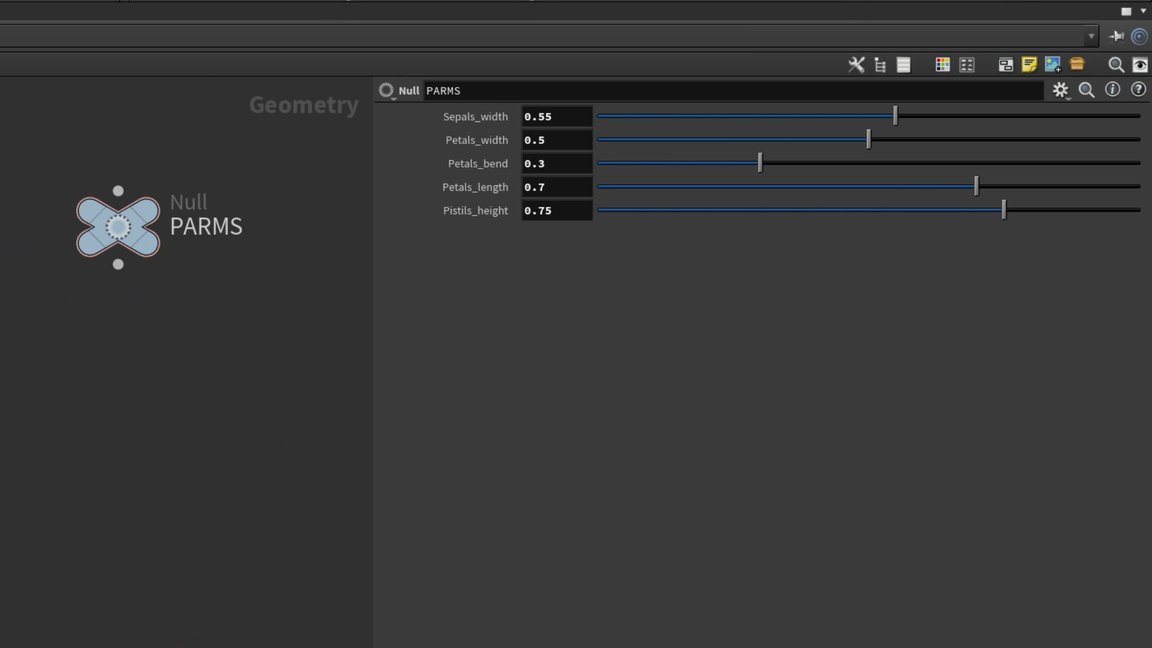Open the Null operator type menu icon
The height and width of the screenshot is (648, 1152).
(x=386, y=91)
